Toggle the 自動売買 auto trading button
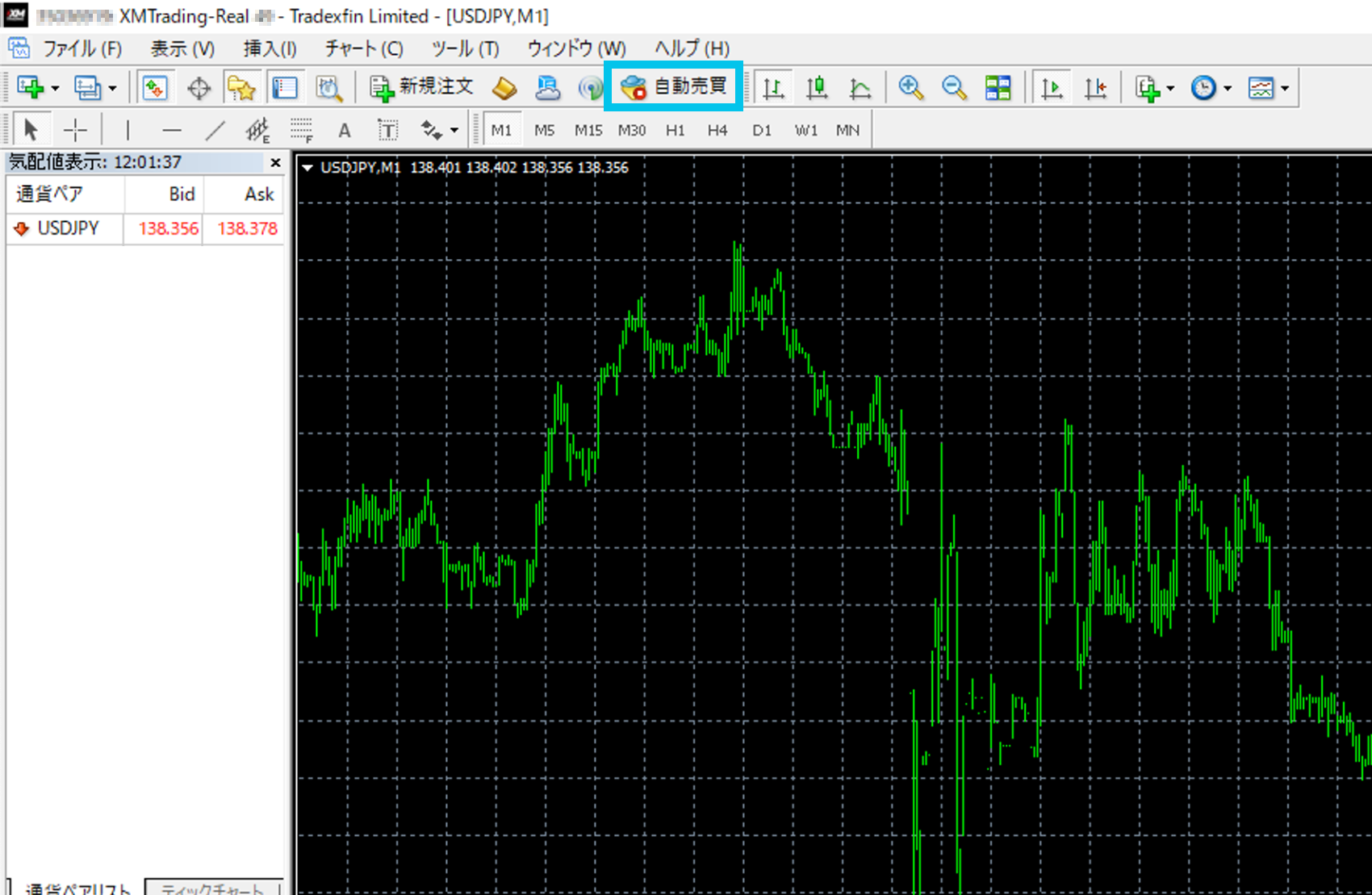1372x895 pixels. pyautogui.click(x=674, y=86)
